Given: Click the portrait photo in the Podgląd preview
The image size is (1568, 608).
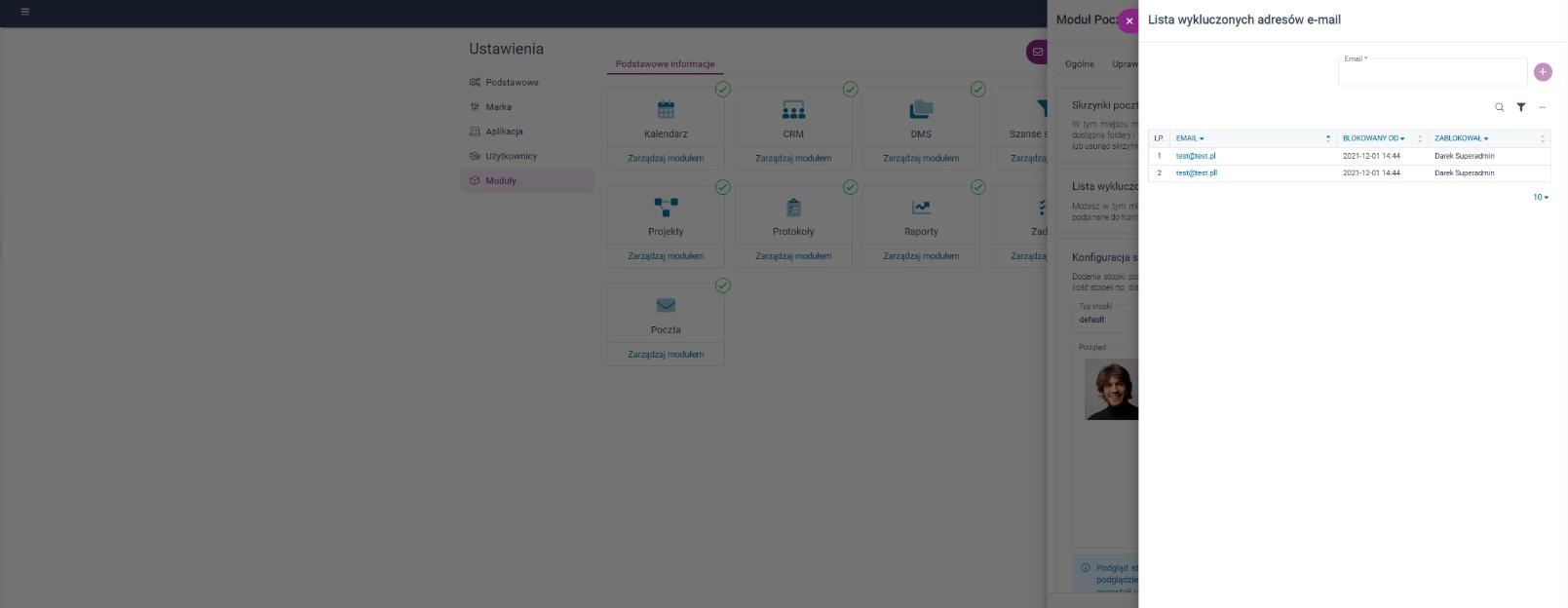Looking at the screenshot, I should pos(1111,391).
